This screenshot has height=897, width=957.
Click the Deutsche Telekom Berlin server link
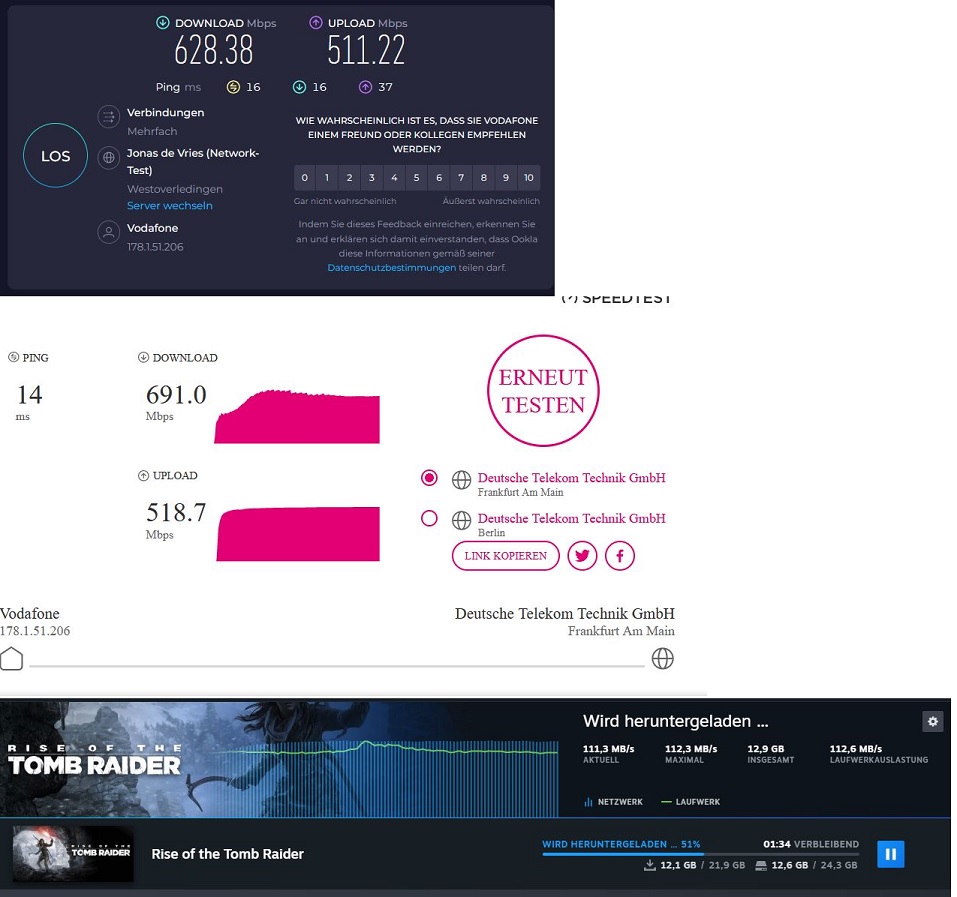(x=571, y=518)
